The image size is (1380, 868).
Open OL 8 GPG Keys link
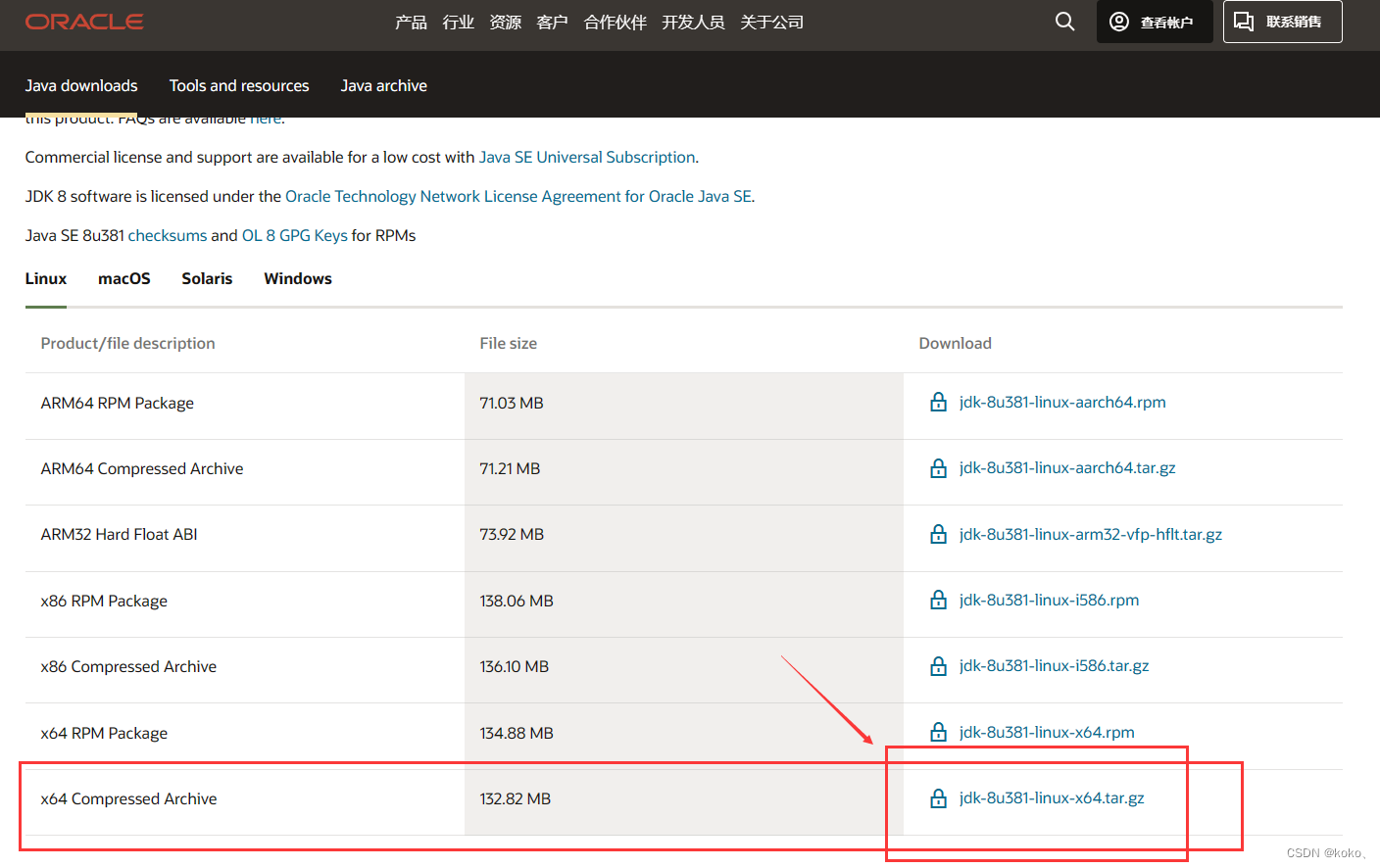pos(294,235)
